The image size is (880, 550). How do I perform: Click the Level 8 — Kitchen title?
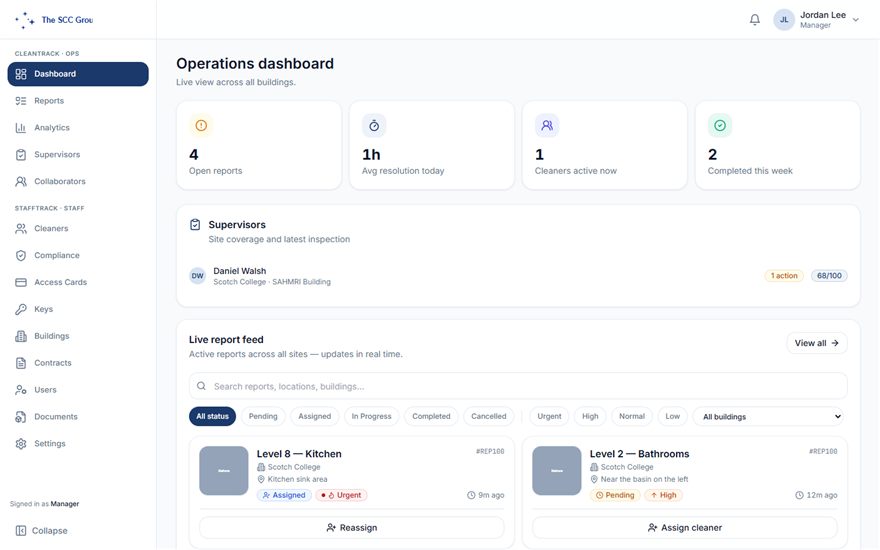[x=299, y=454]
